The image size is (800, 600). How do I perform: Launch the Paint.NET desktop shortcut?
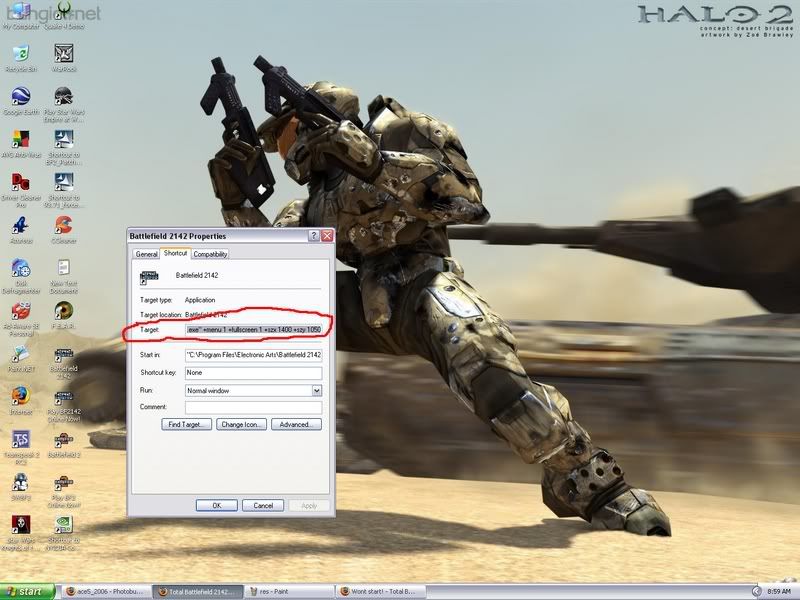[x=20, y=355]
